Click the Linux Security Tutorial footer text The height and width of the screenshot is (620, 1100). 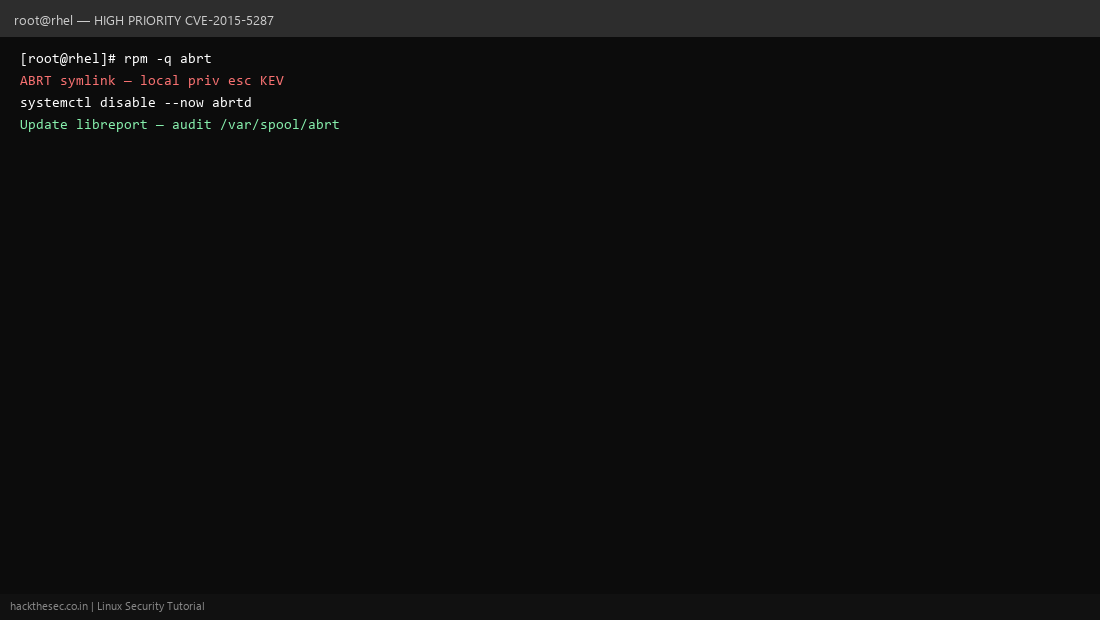tap(151, 606)
